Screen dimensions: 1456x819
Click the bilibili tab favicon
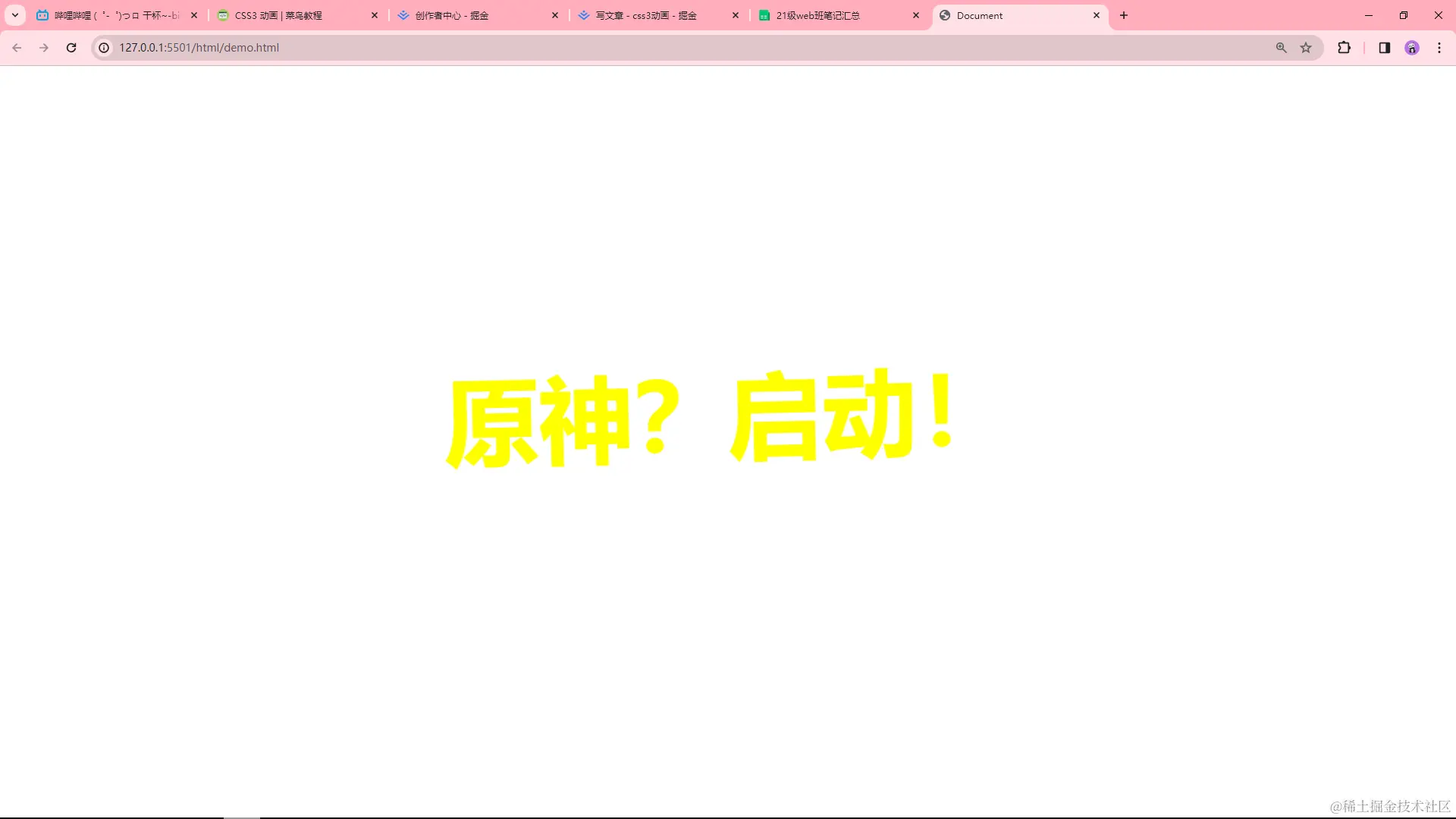[x=42, y=15]
